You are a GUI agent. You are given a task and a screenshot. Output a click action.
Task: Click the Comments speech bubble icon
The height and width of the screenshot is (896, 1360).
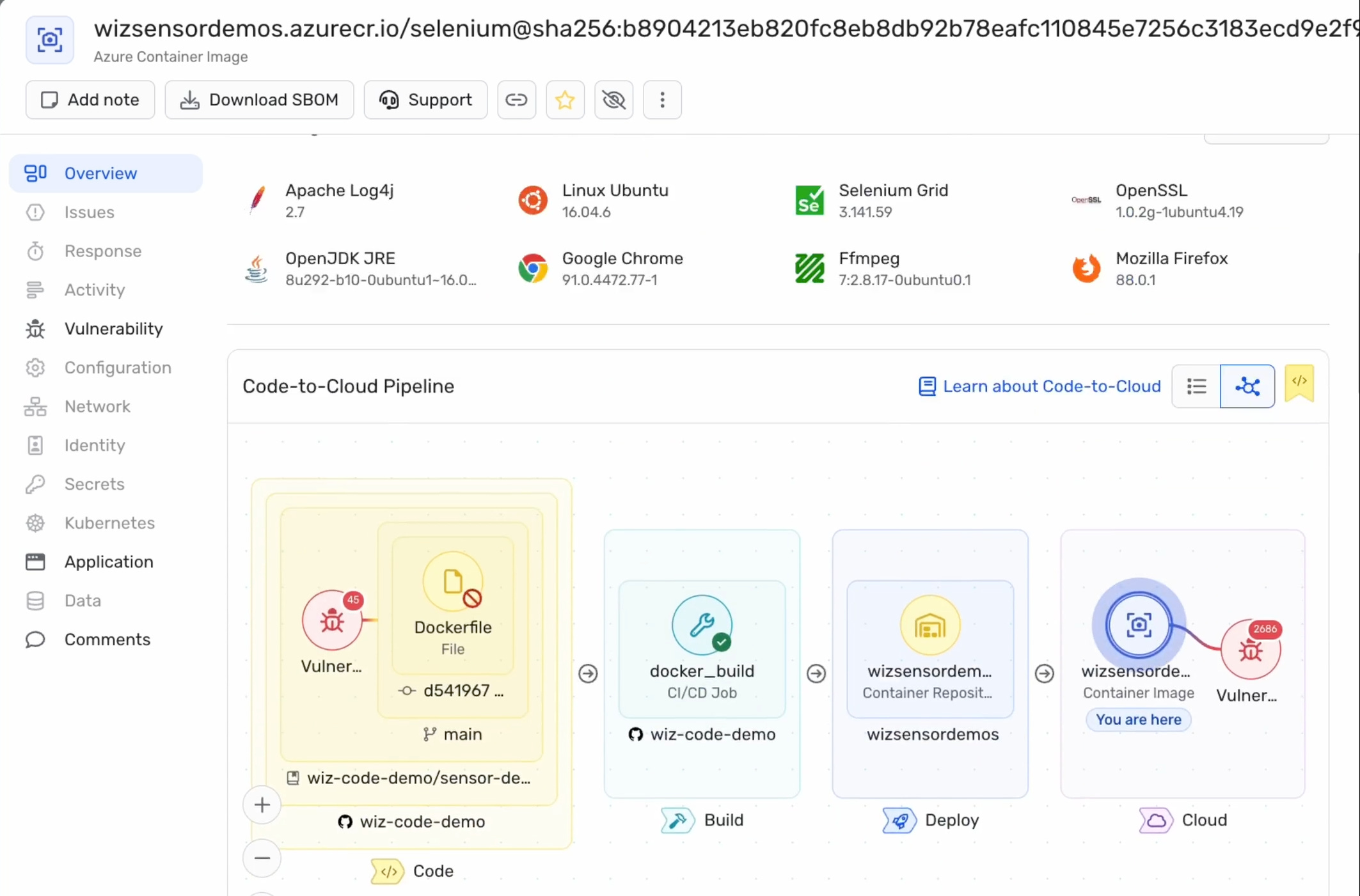(x=35, y=640)
